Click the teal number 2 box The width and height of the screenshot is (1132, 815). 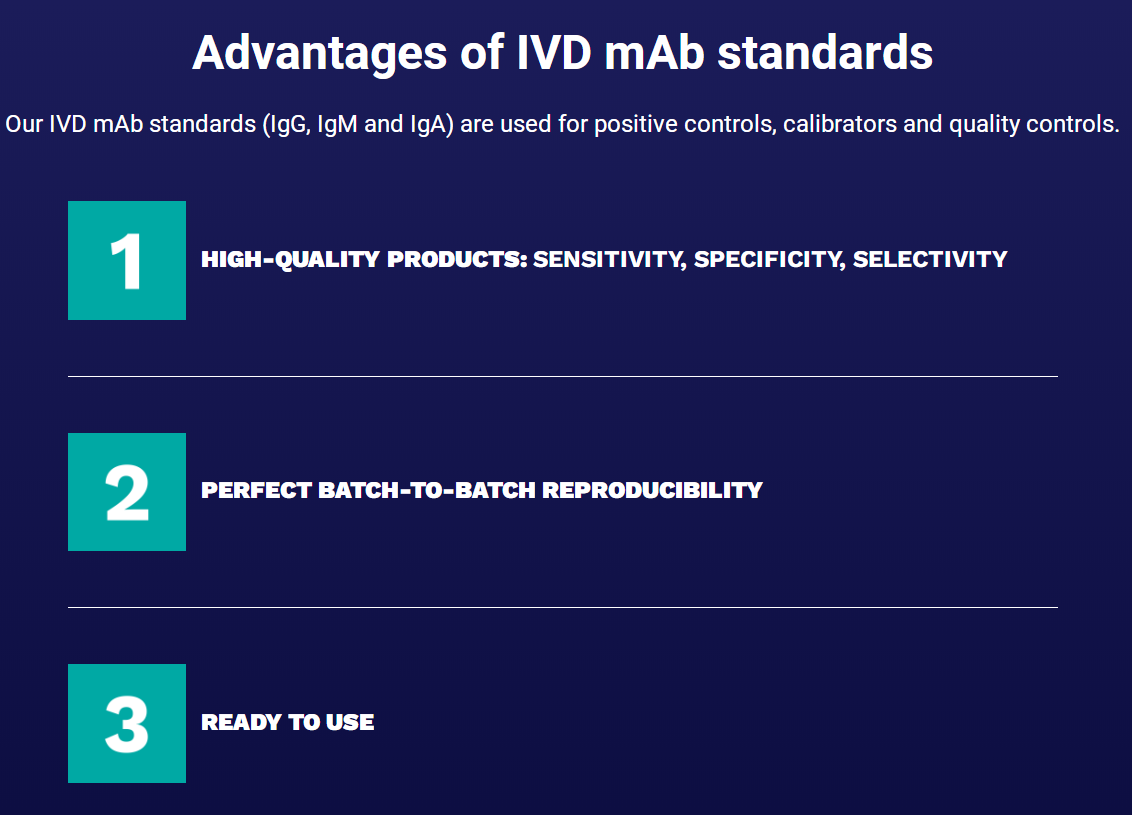click(127, 492)
